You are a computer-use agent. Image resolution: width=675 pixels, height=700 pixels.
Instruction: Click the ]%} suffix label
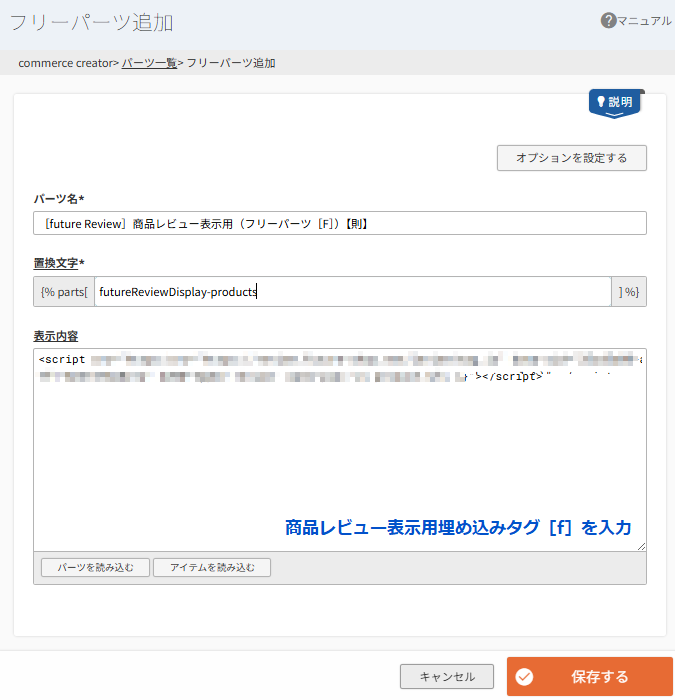629,292
